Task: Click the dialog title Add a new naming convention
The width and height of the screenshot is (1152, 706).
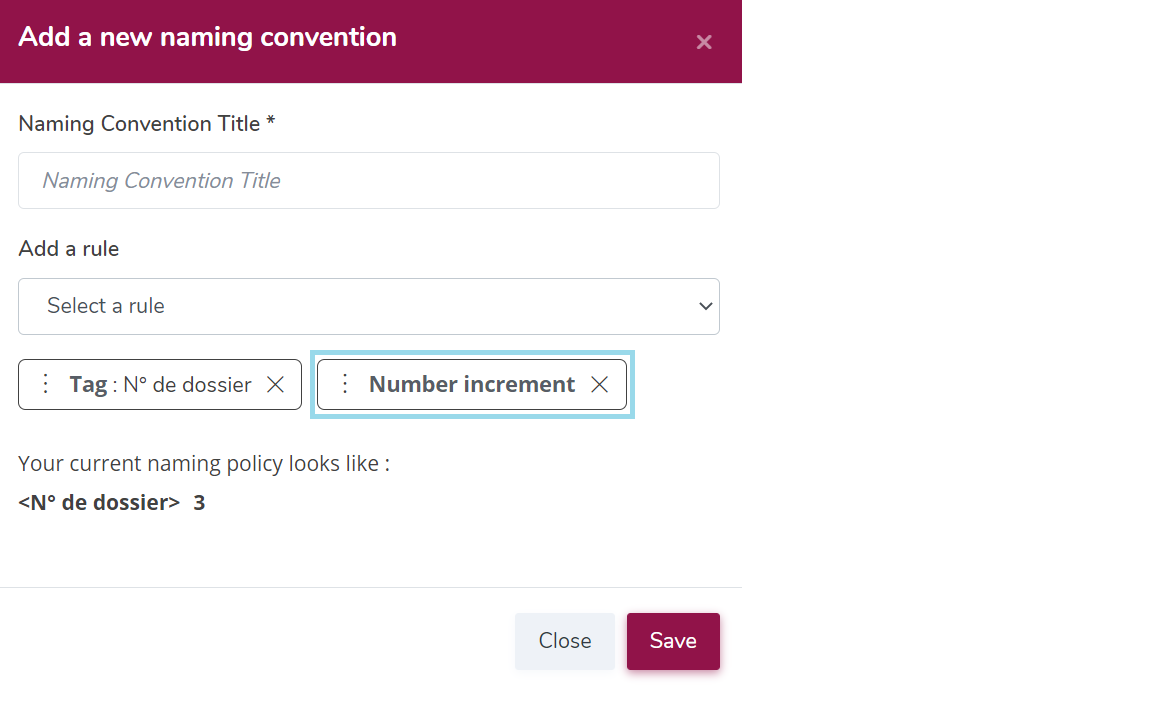Action: tap(207, 37)
